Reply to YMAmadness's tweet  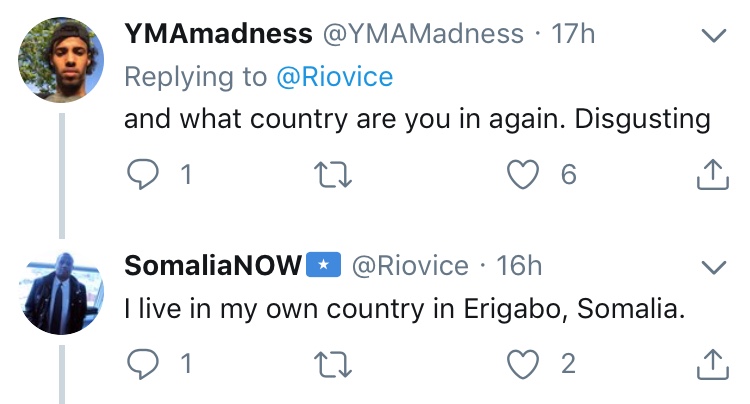(144, 176)
